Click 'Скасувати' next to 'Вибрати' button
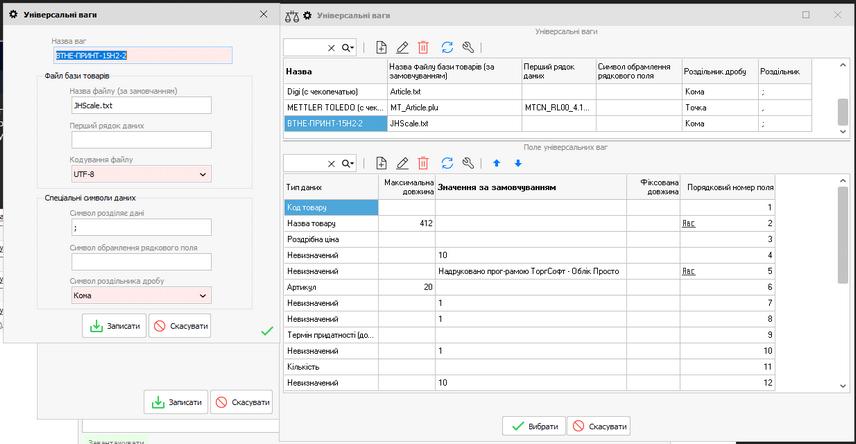Viewport: 856px width, 444px height. tap(598, 426)
